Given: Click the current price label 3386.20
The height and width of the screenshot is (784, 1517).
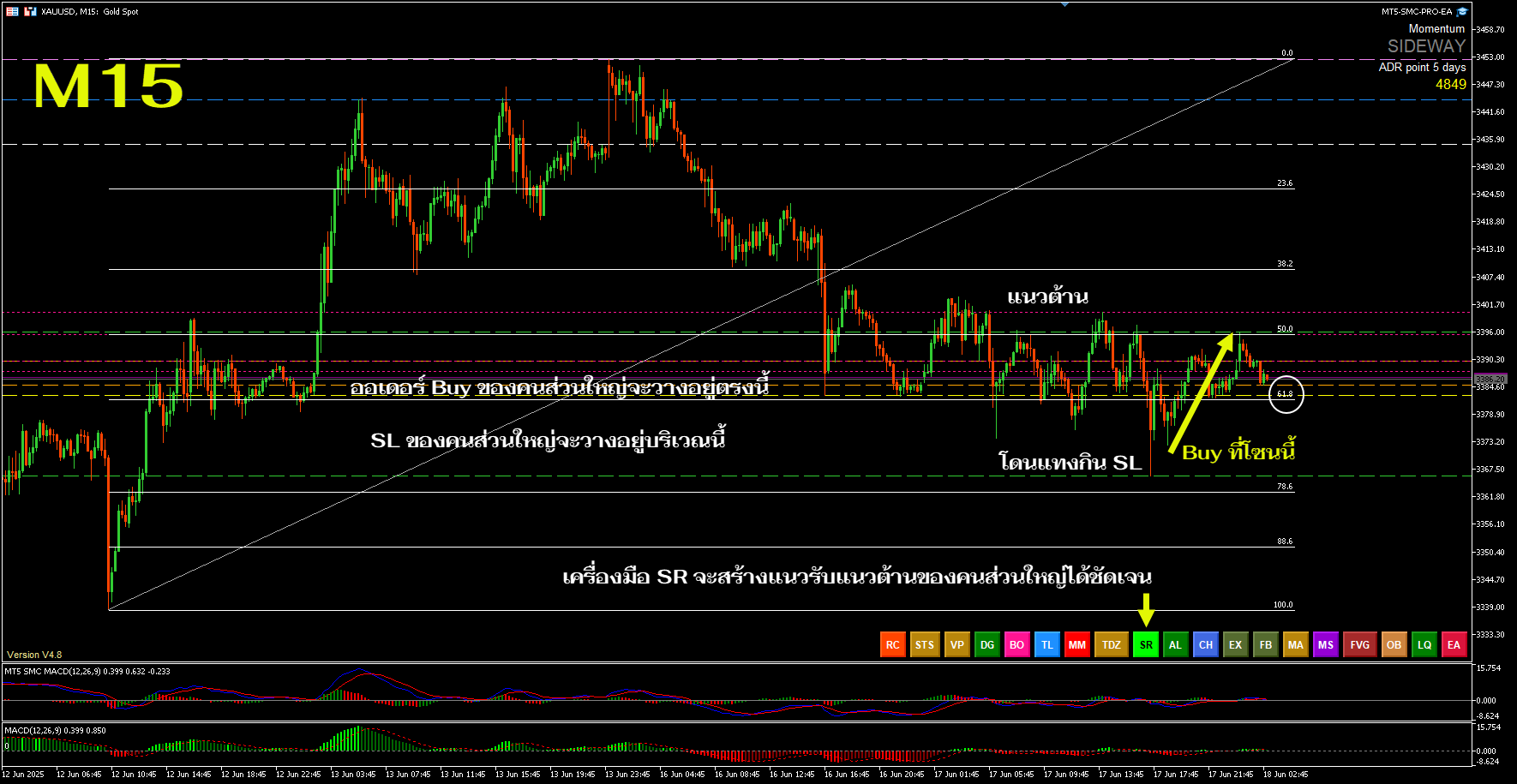Looking at the screenshot, I should [1490, 379].
